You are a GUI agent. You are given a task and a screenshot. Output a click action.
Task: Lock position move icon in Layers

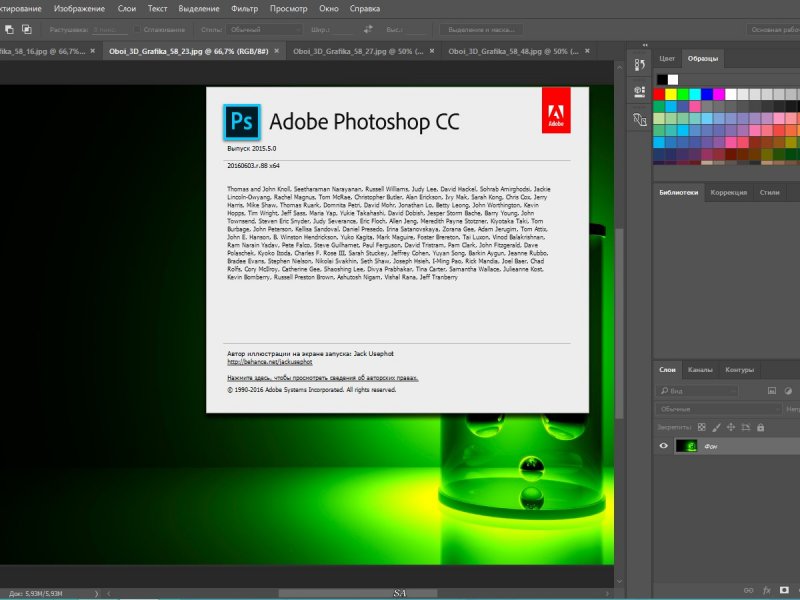(731, 427)
